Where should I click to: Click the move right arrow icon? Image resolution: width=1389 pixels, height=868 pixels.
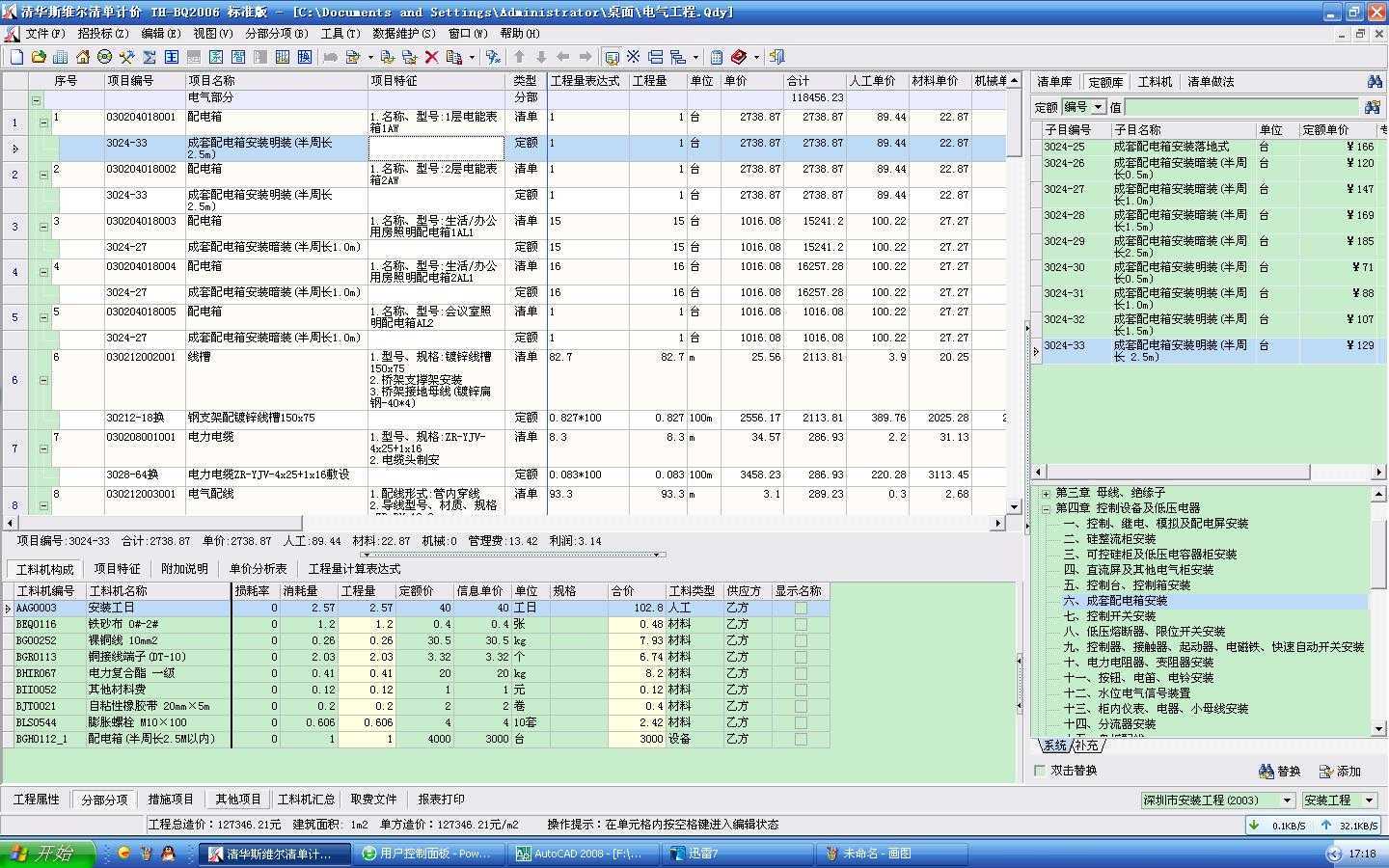pos(585,57)
